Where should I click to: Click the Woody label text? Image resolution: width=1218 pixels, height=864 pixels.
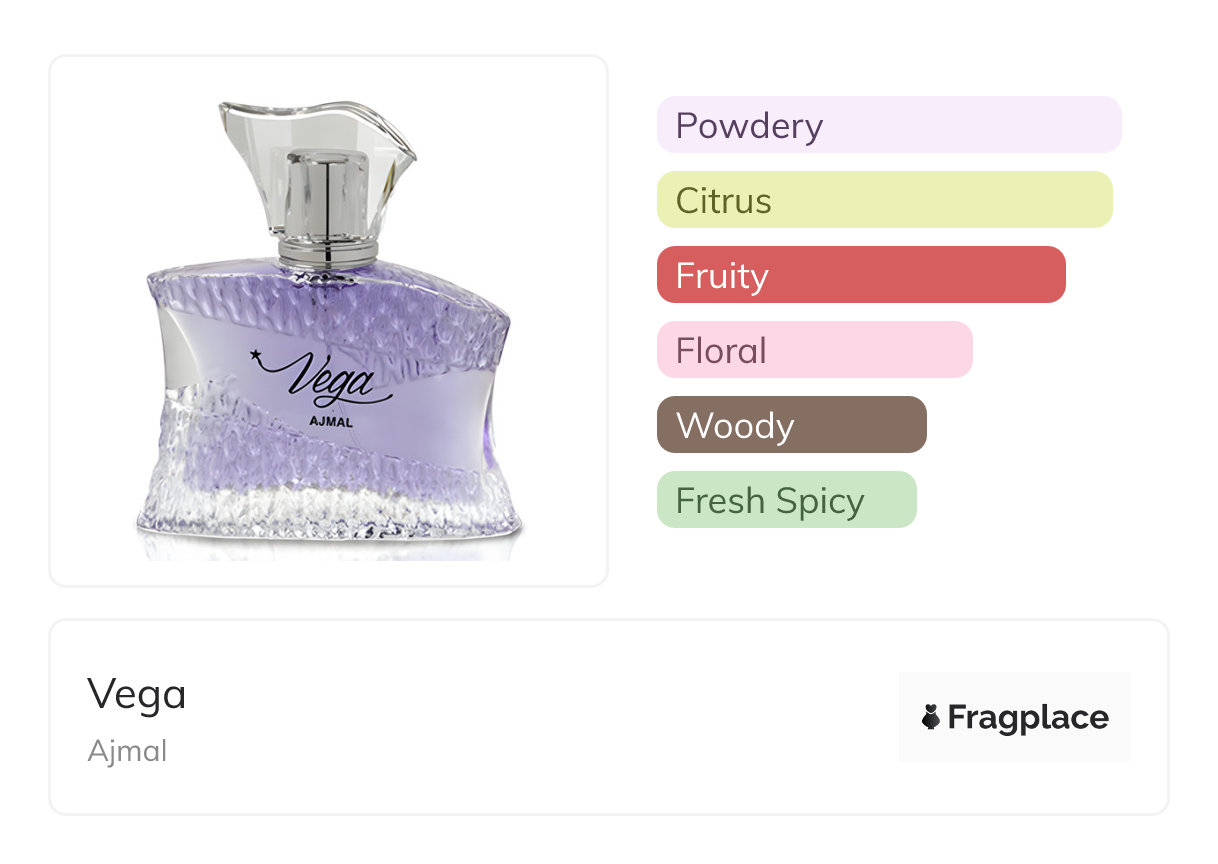tap(735, 425)
